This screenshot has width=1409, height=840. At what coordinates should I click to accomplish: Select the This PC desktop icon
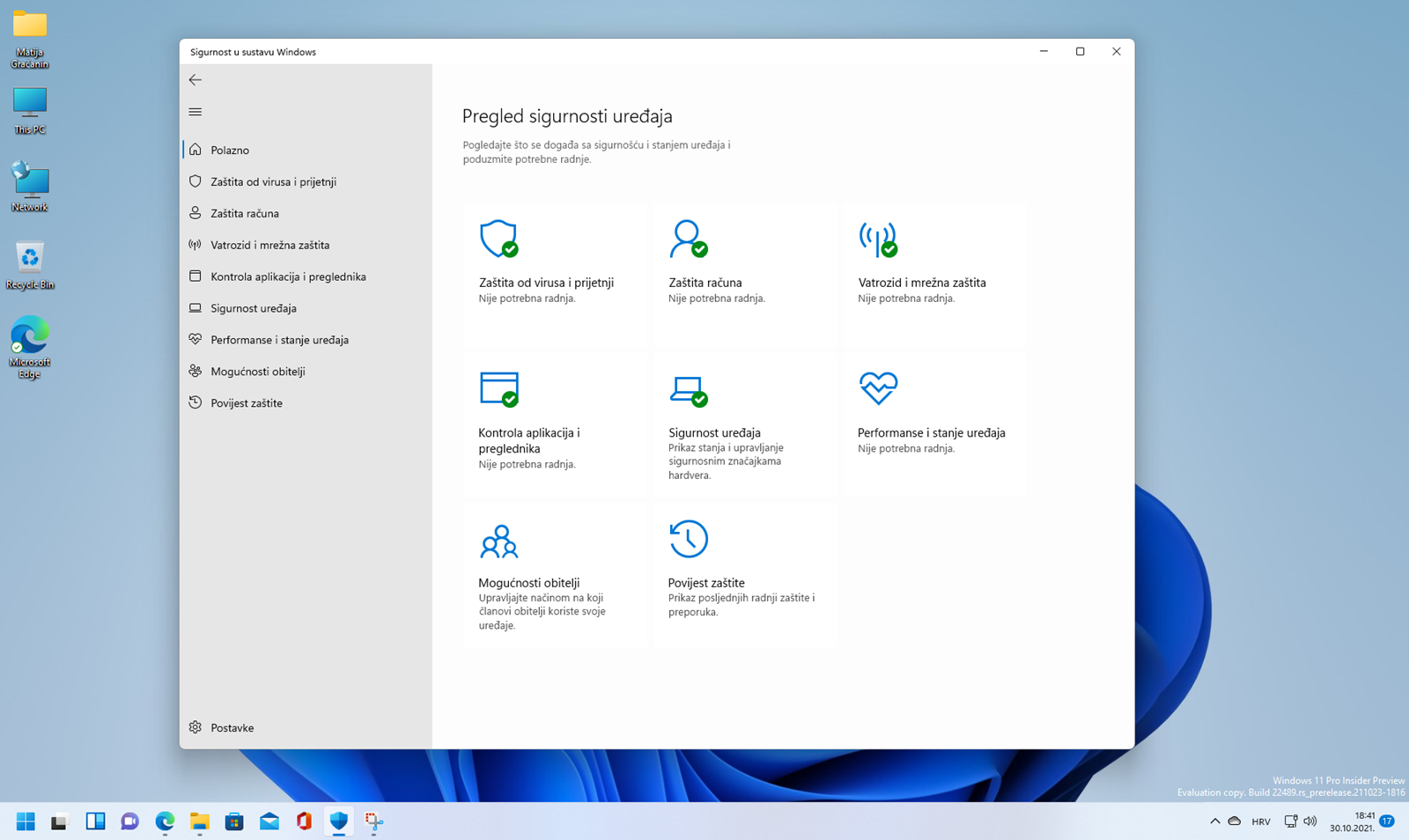click(30, 110)
